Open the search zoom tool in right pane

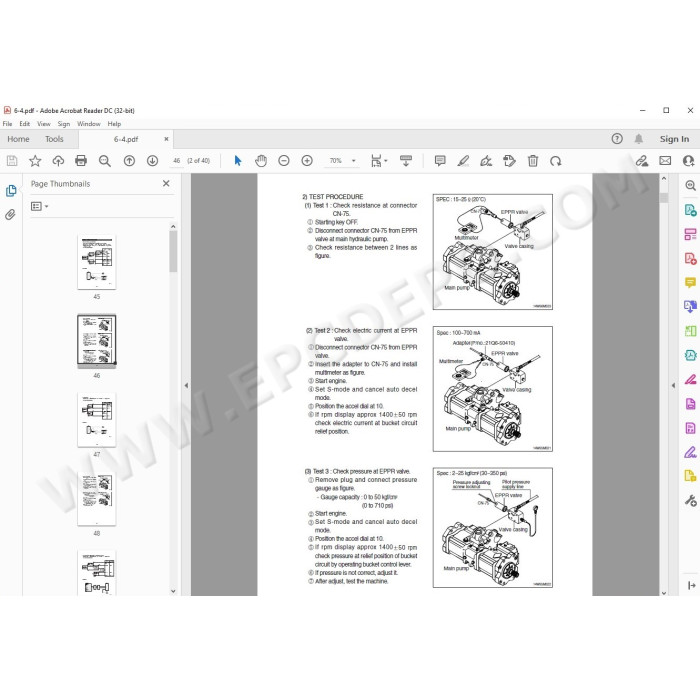click(690, 185)
